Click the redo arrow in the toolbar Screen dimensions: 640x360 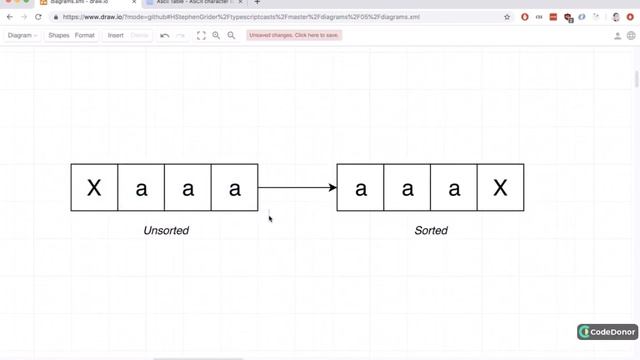tap(180, 36)
